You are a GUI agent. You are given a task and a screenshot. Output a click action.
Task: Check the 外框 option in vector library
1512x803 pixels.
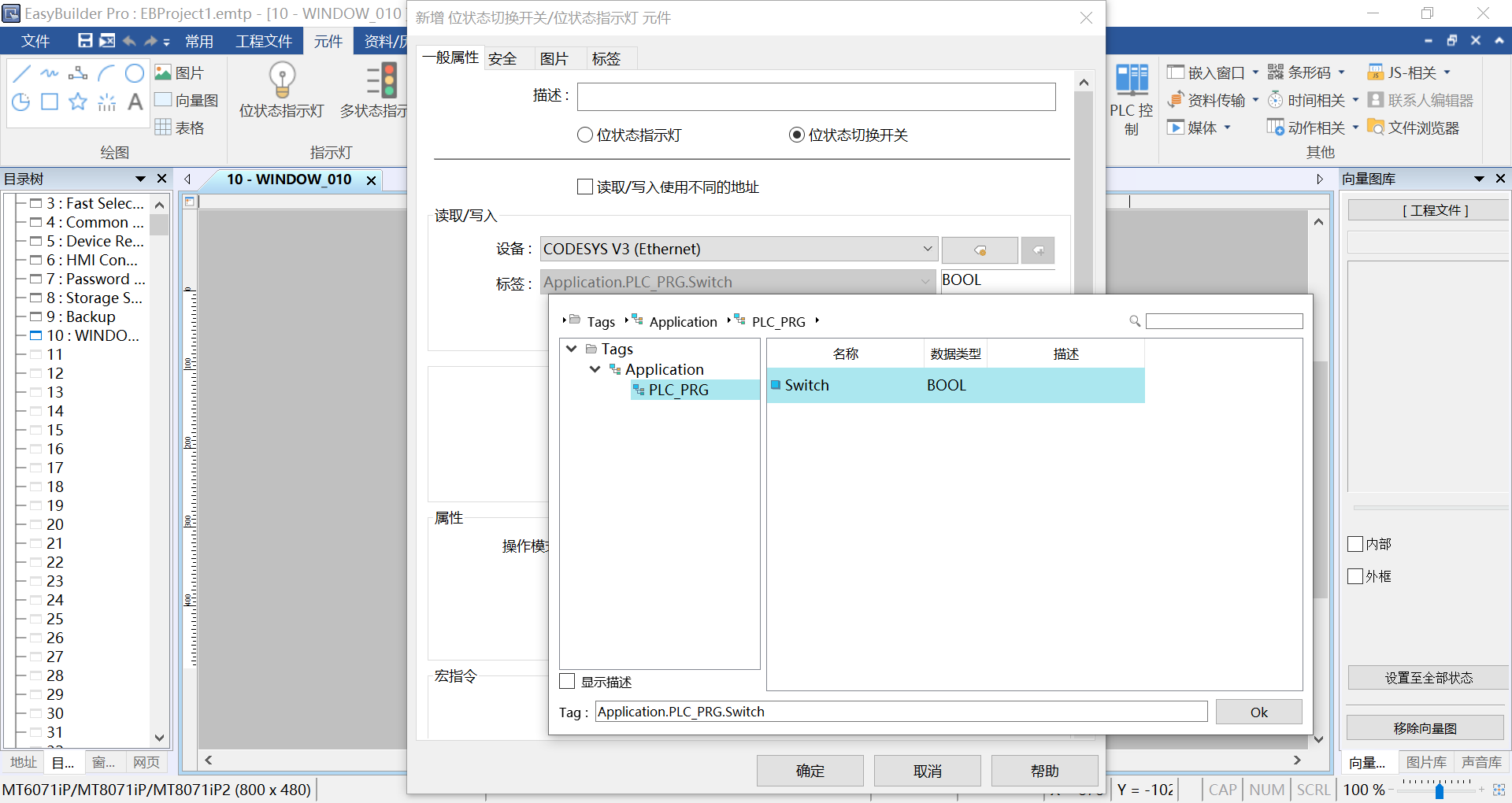1355,576
